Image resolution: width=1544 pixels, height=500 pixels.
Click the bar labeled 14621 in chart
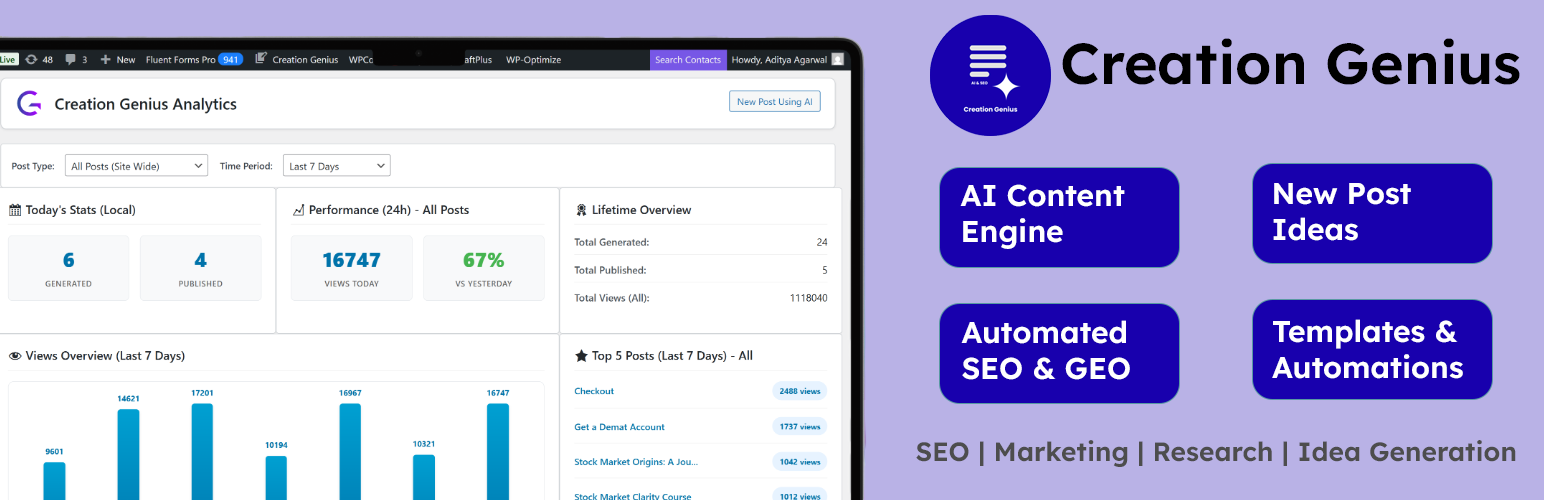tap(128, 455)
